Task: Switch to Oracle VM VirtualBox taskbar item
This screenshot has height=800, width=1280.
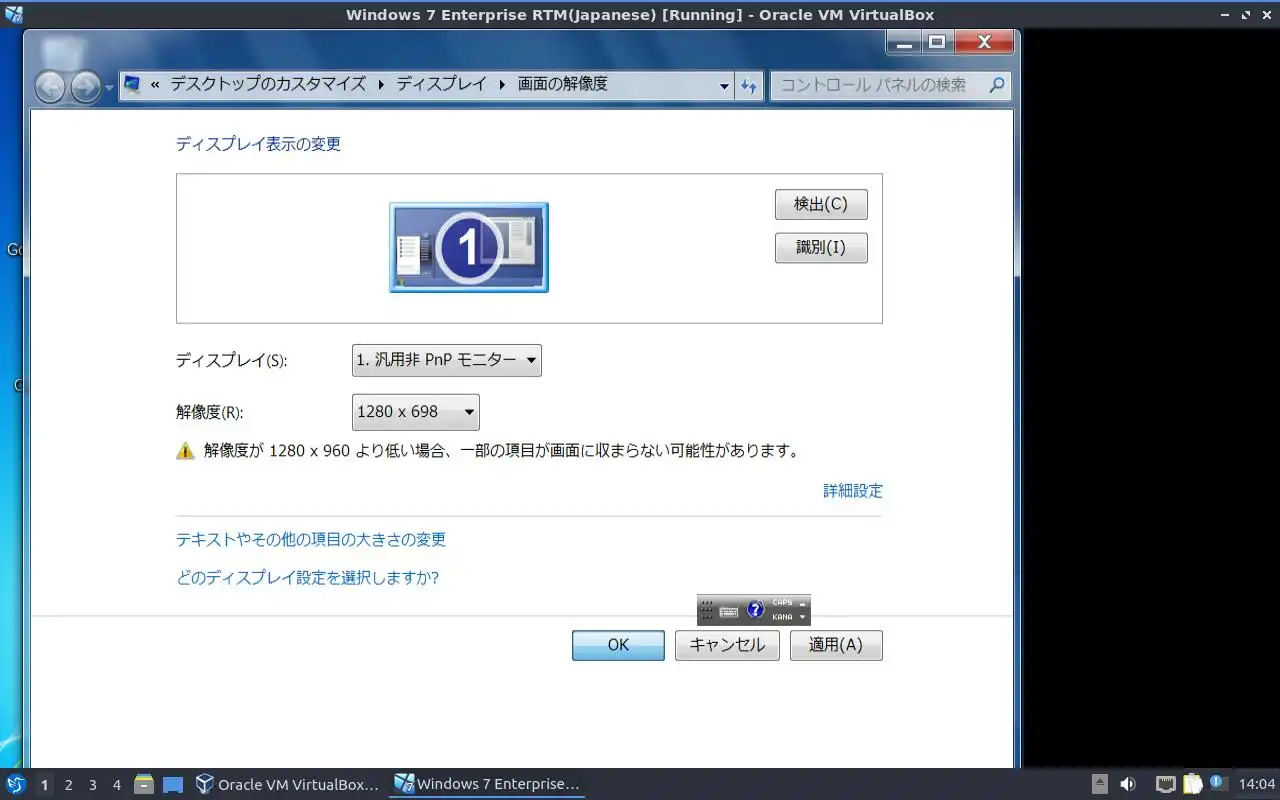Action: (x=288, y=785)
